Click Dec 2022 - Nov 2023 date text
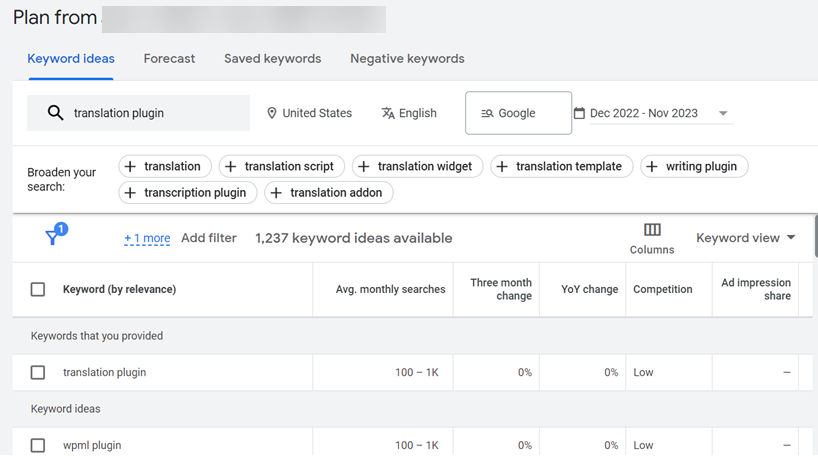Viewport: 818px width, 456px height. click(x=644, y=113)
